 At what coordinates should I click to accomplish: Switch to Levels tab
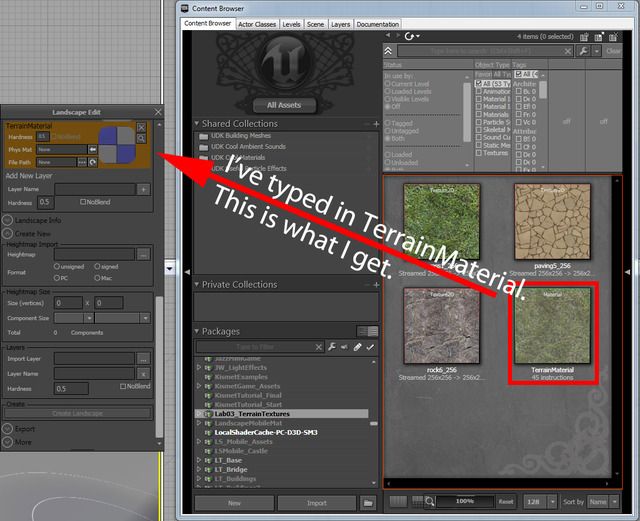291,24
